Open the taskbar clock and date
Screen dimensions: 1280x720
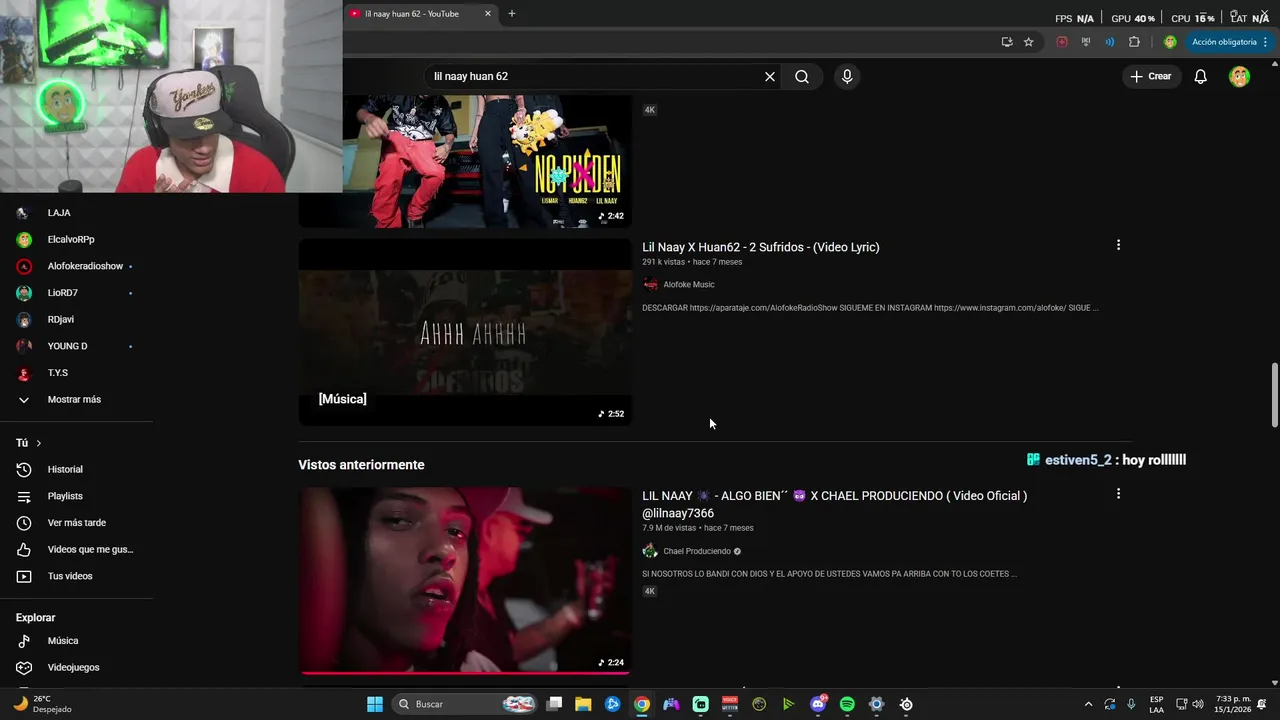coord(1233,704)
